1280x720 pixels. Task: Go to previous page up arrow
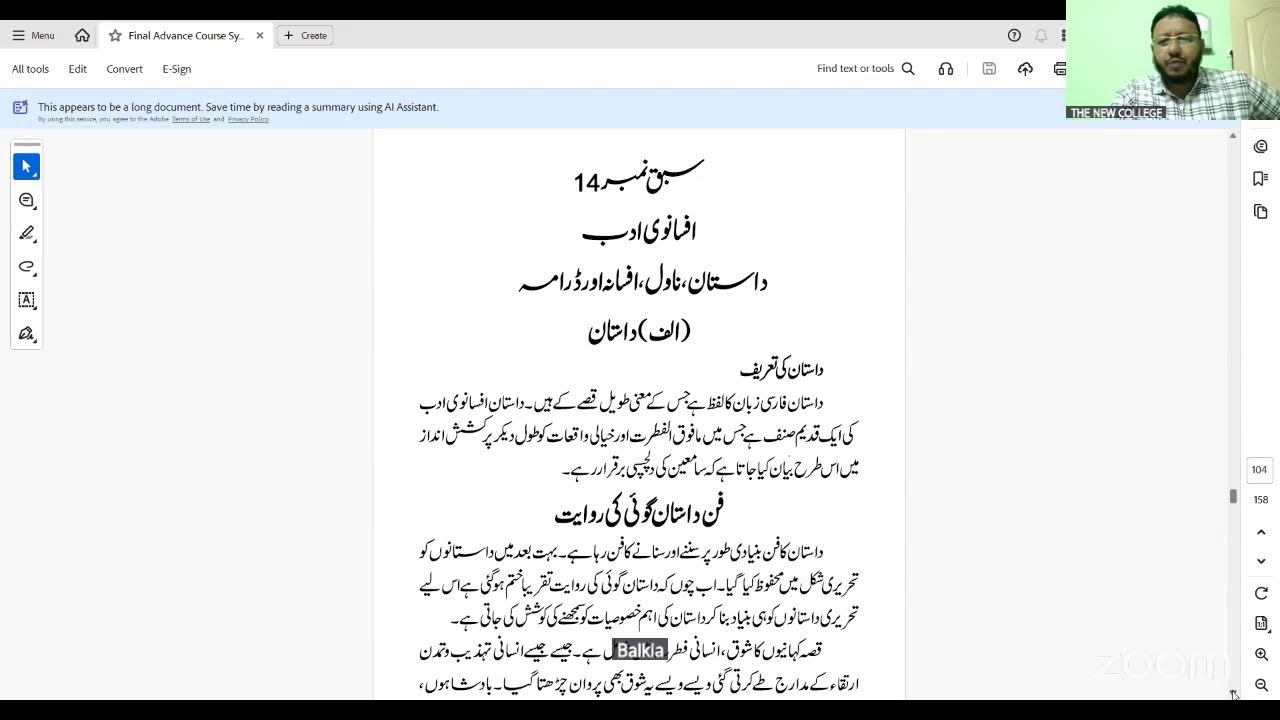click(x=1261, y=533)
